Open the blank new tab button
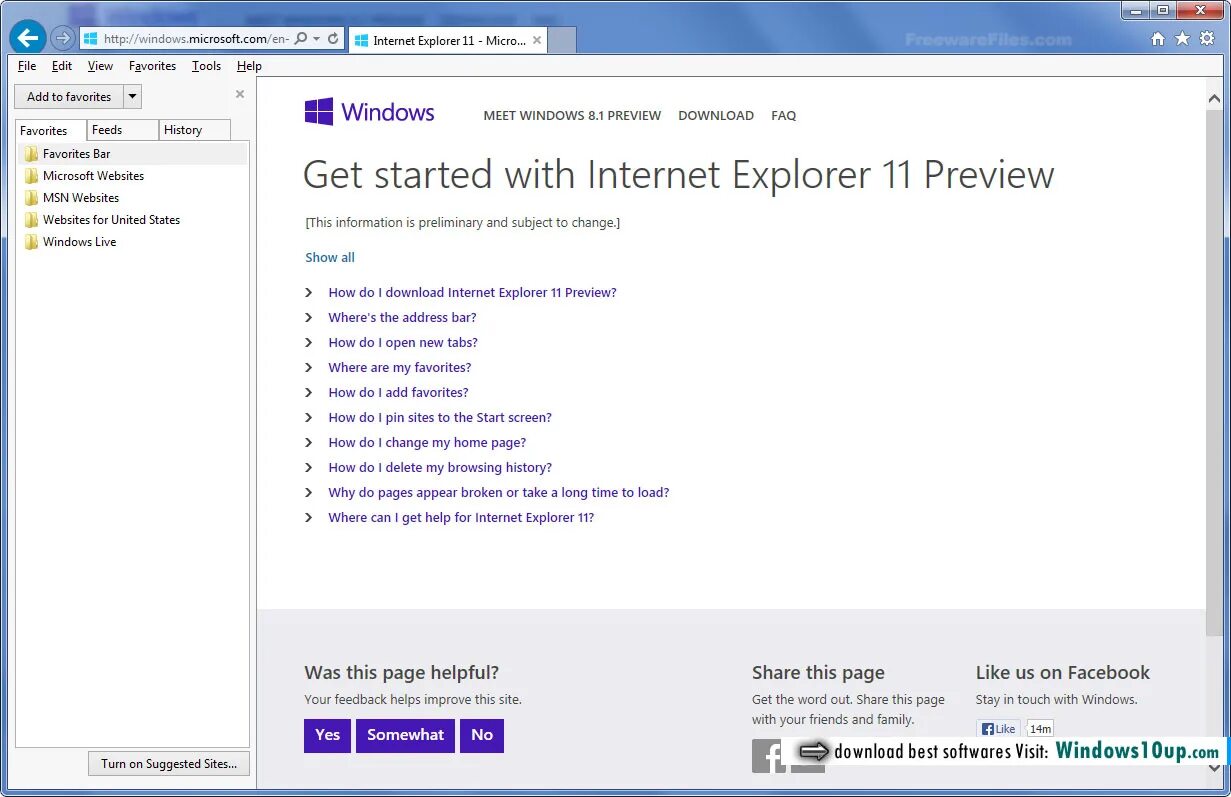The image size is (1231, 797). coord(562,41)
